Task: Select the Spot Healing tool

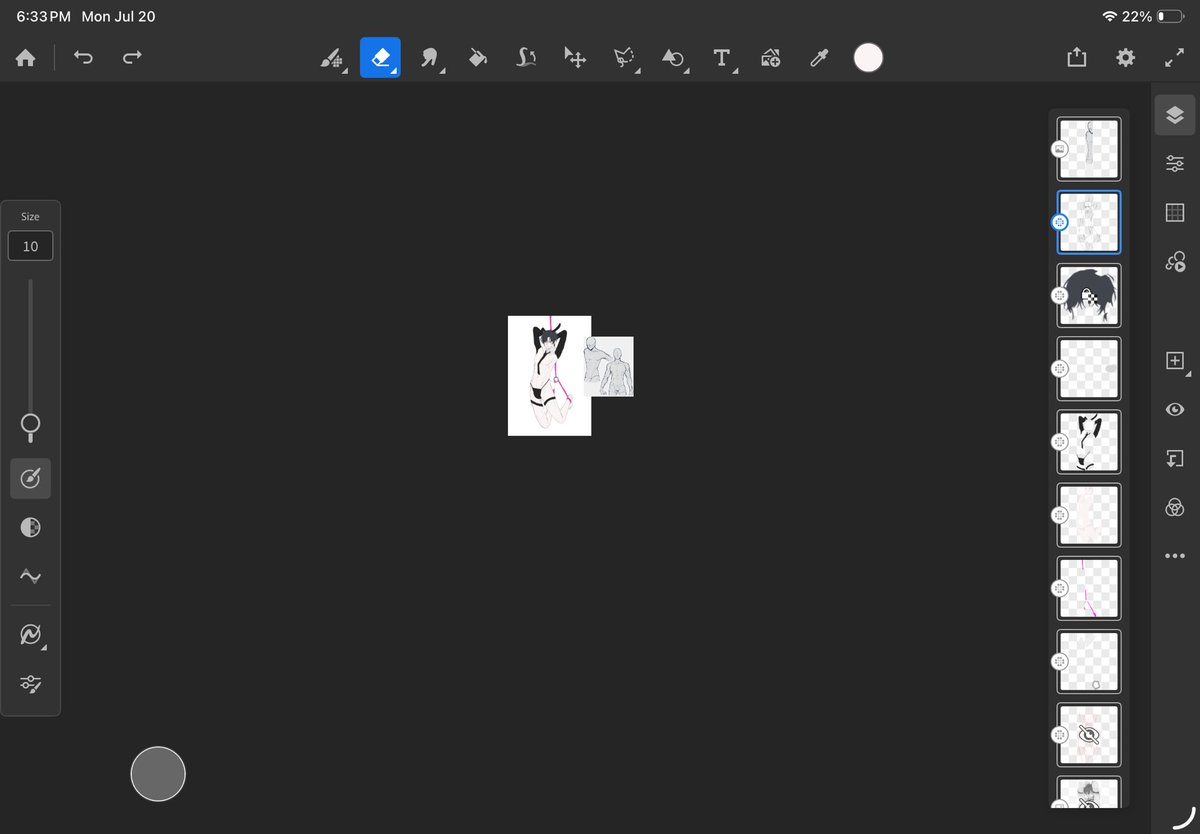Action: tap(526, 58)
